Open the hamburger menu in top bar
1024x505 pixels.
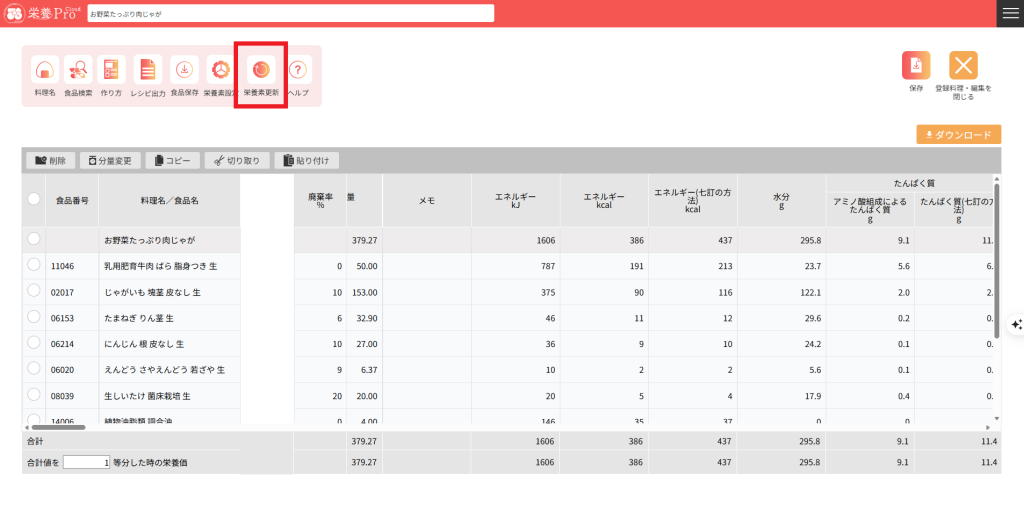[1010, 13]
